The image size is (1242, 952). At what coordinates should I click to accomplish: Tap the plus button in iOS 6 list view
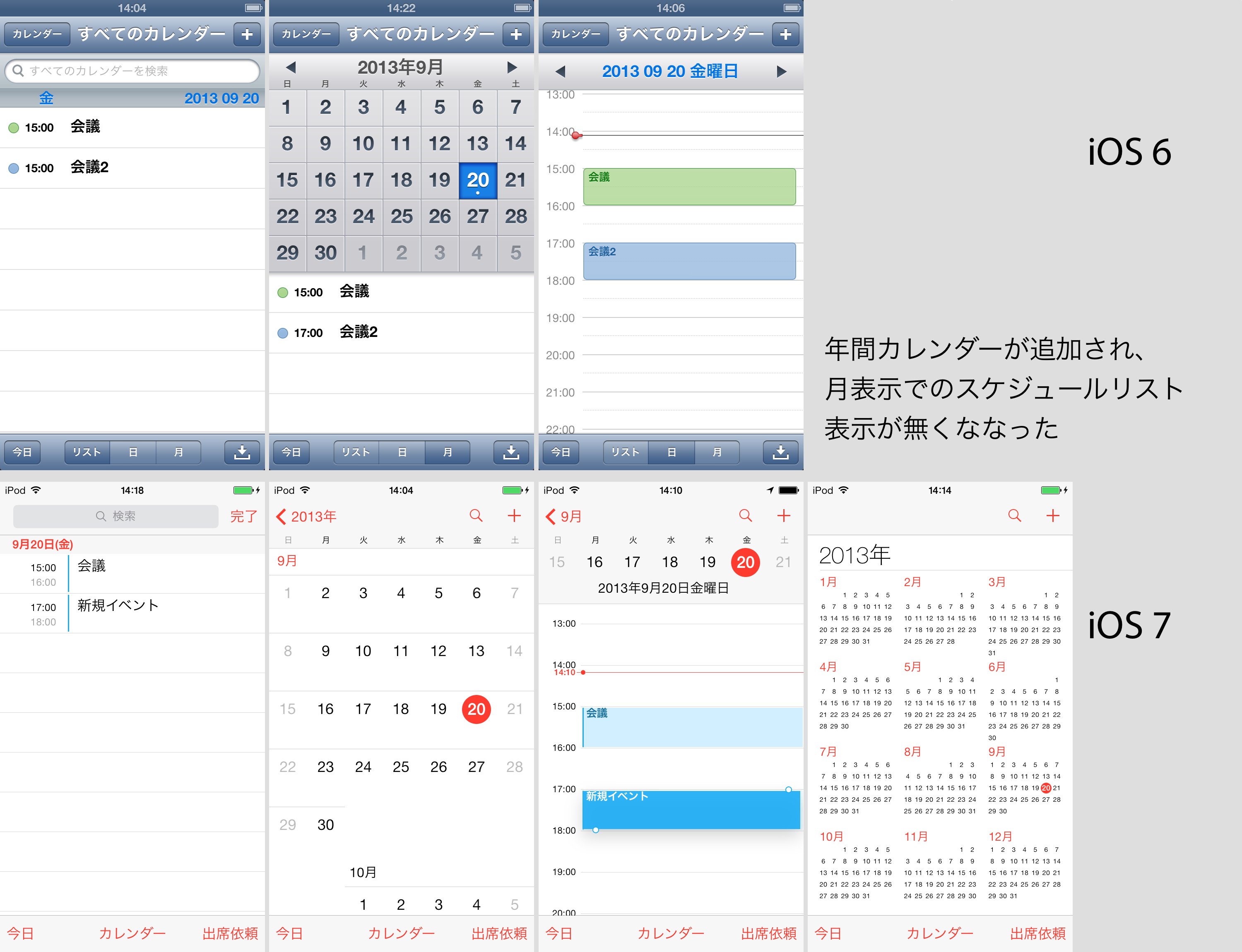247,35
